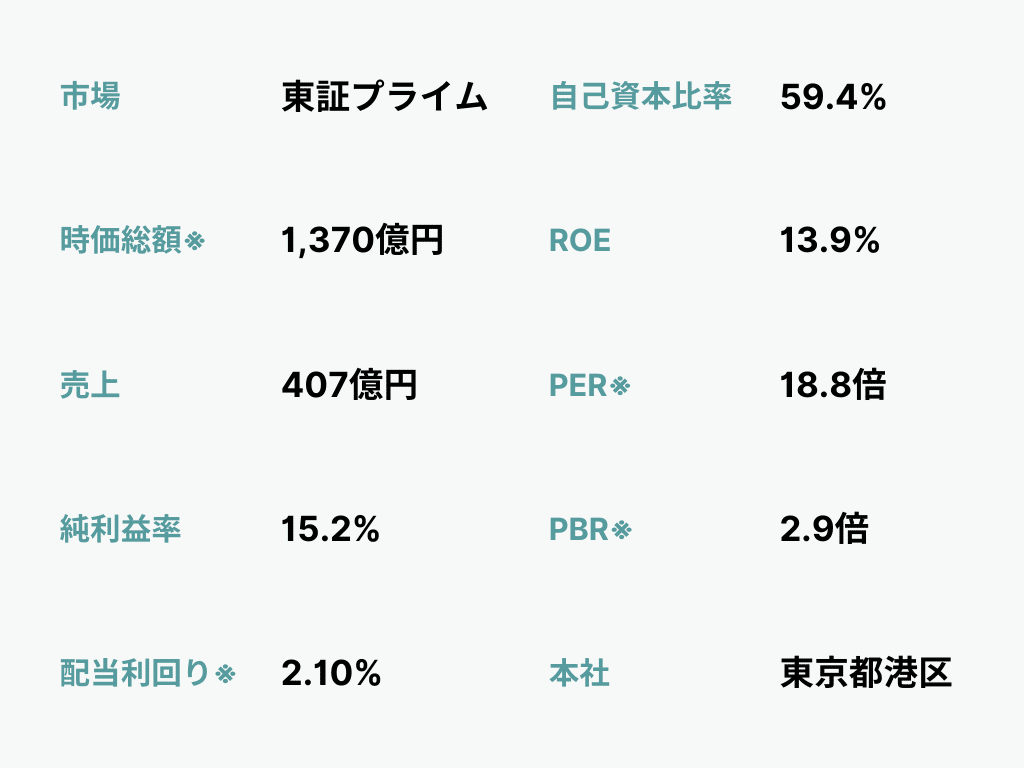
Task: Select the 407億円 revenue value
Action: pos(349,385)
